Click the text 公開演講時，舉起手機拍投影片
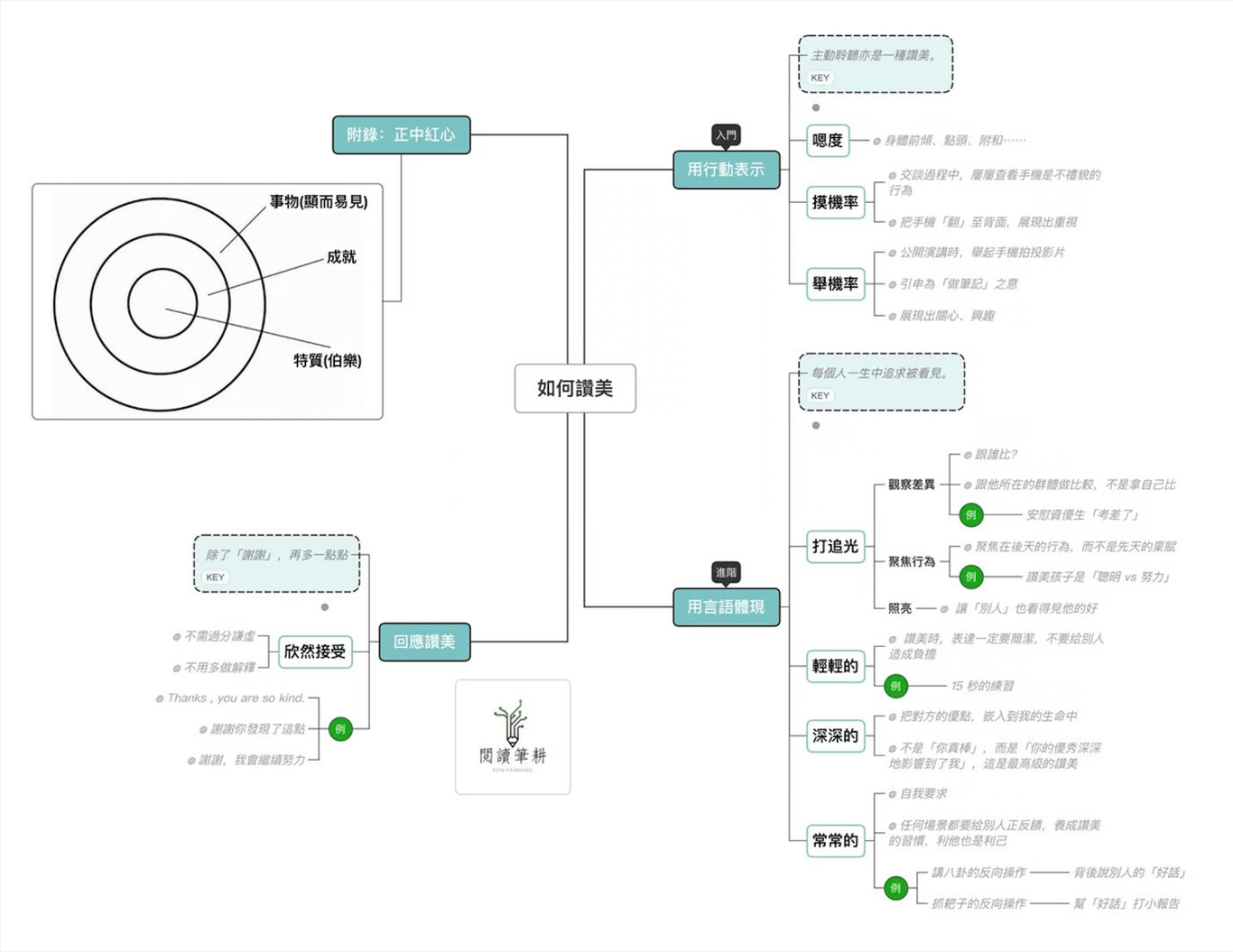 tap(982, 253)
